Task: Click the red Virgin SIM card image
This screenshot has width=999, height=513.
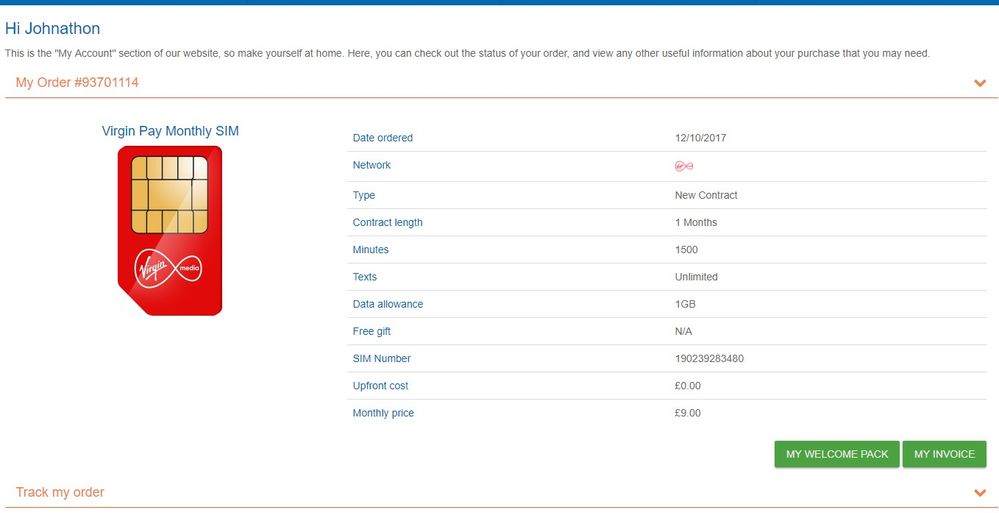Action: [x=170, y=231]
